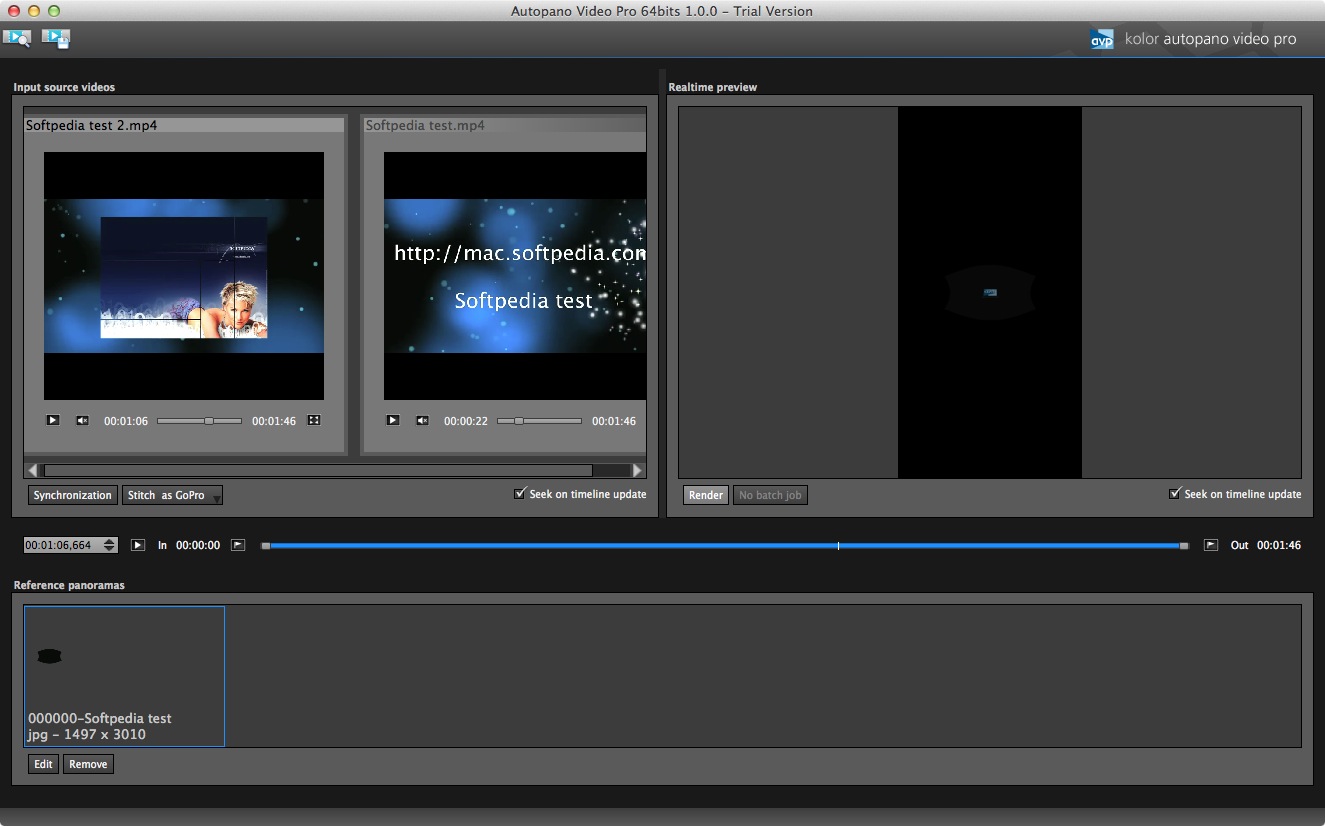Click the source videos horizontal scrollbar thumb
1325x826 pixels.
click(x=318, y=470)
